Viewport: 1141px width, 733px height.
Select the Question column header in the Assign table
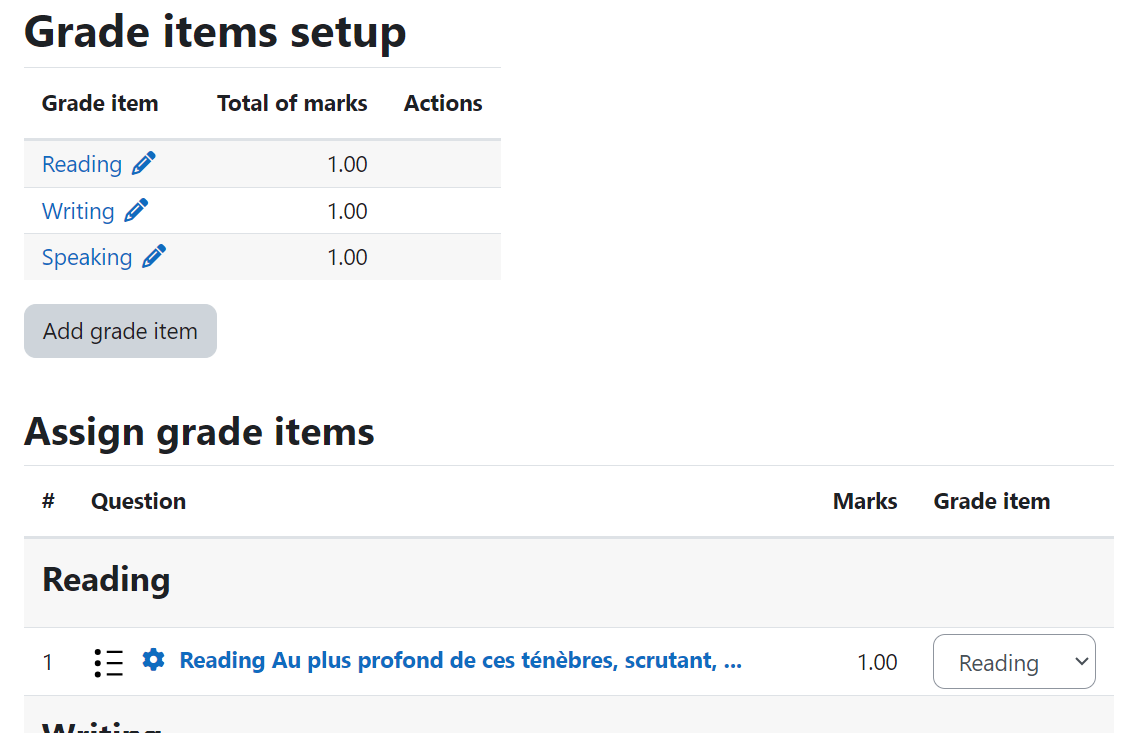pyautogui.click(x=138, y=502)
